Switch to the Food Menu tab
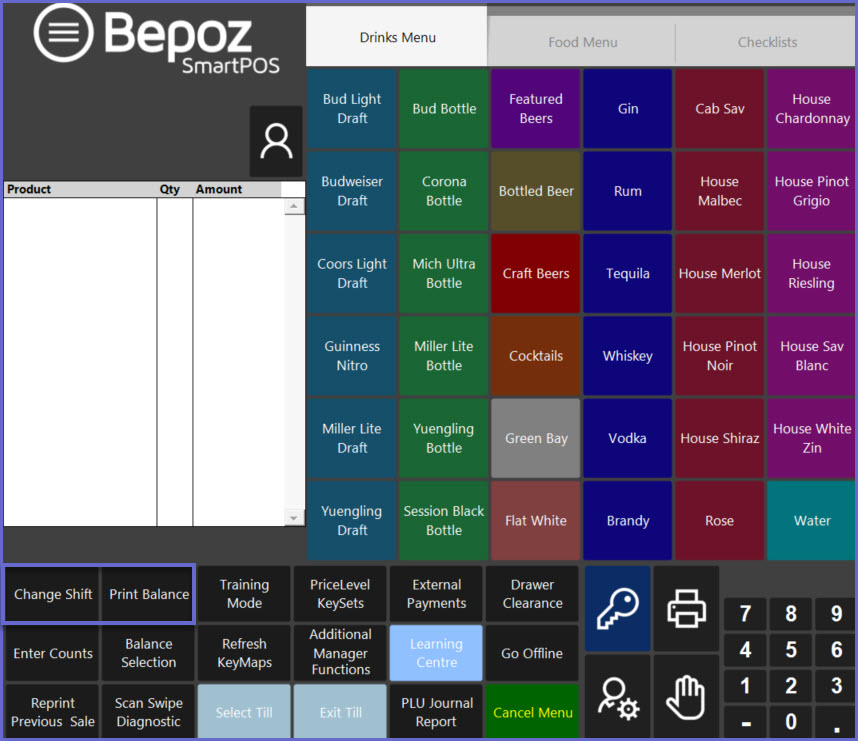This screenshot has width=858, height=741. [582, 42]
